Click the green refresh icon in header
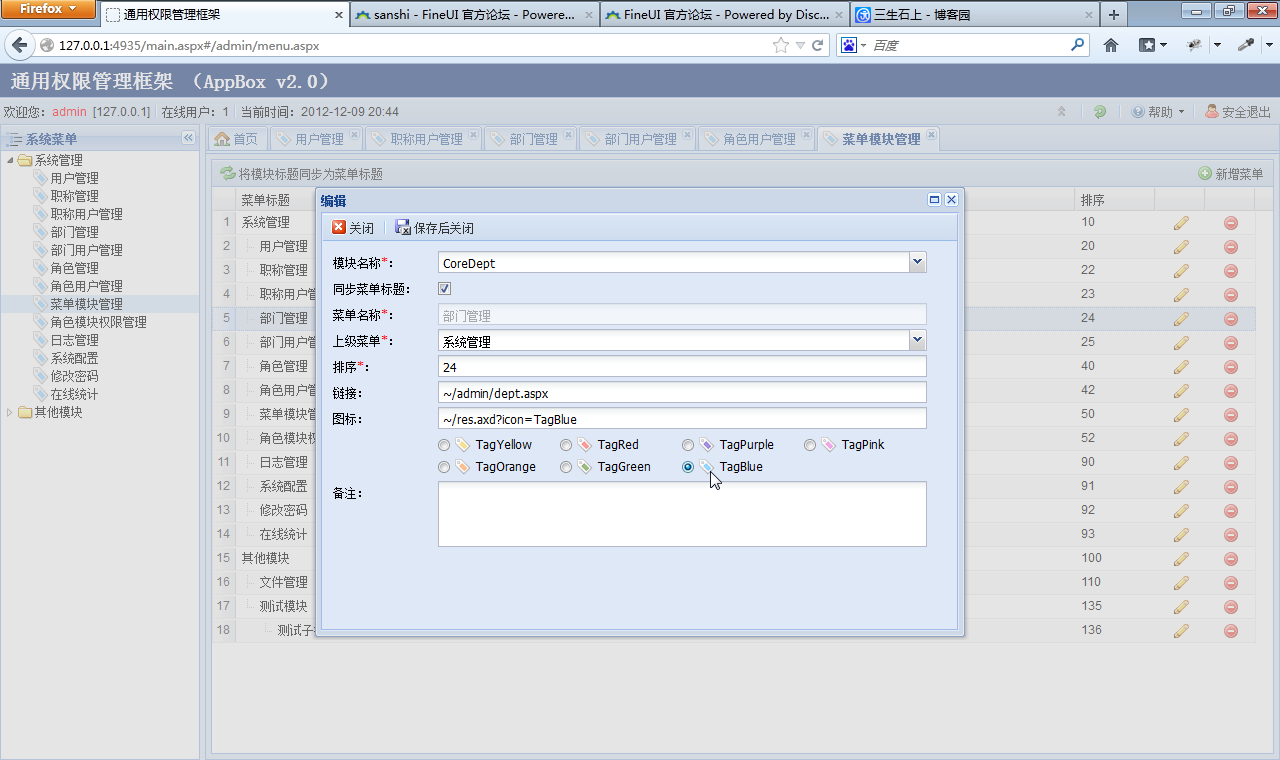 1100,112
